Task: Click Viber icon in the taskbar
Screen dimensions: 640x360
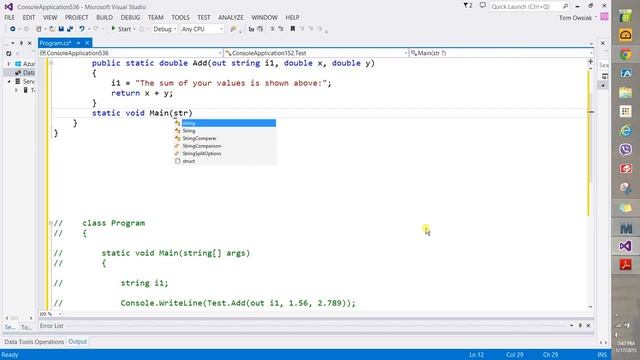Action: 625,149
